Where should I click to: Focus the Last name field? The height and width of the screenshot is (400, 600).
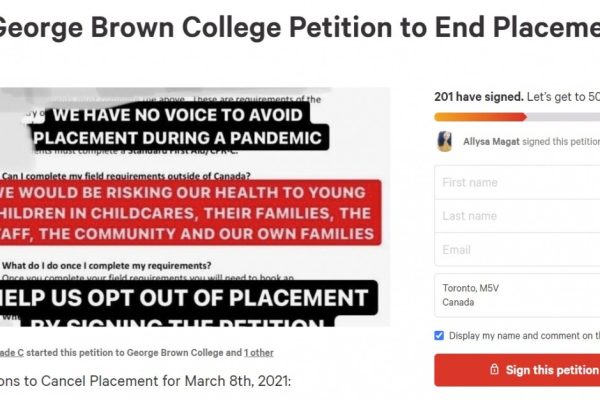click(x=517, y=216)
